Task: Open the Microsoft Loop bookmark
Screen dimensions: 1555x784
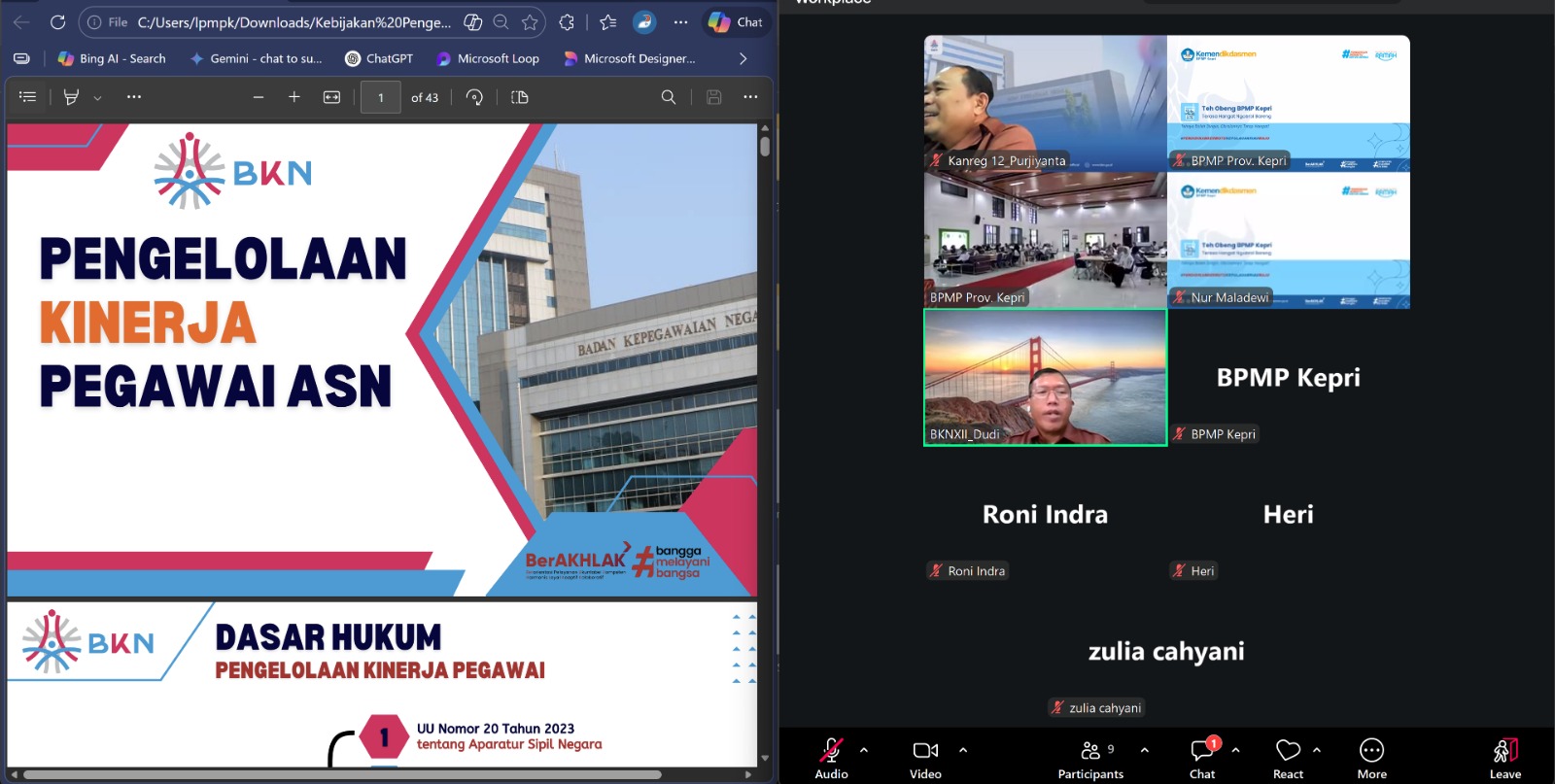Action: pos(488,58)
